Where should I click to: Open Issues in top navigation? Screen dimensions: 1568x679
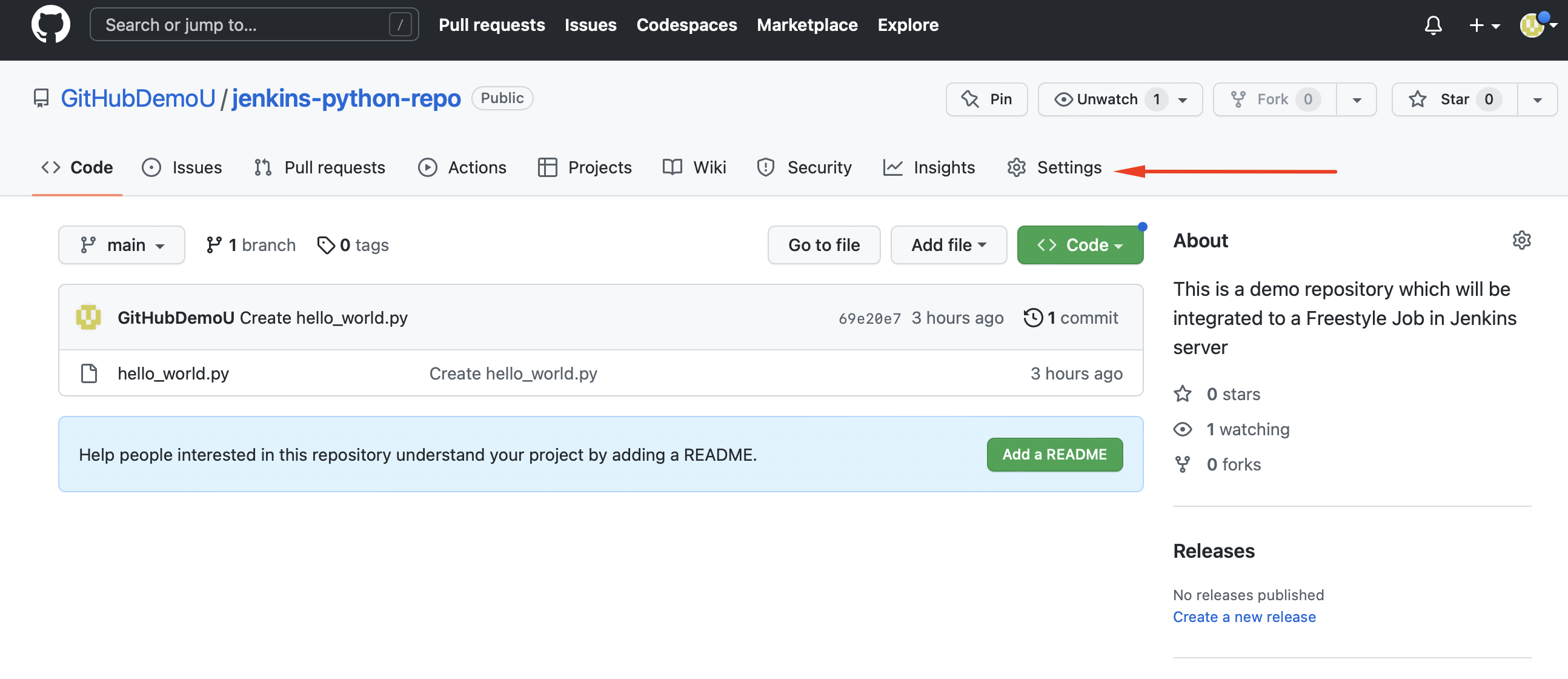591,25
